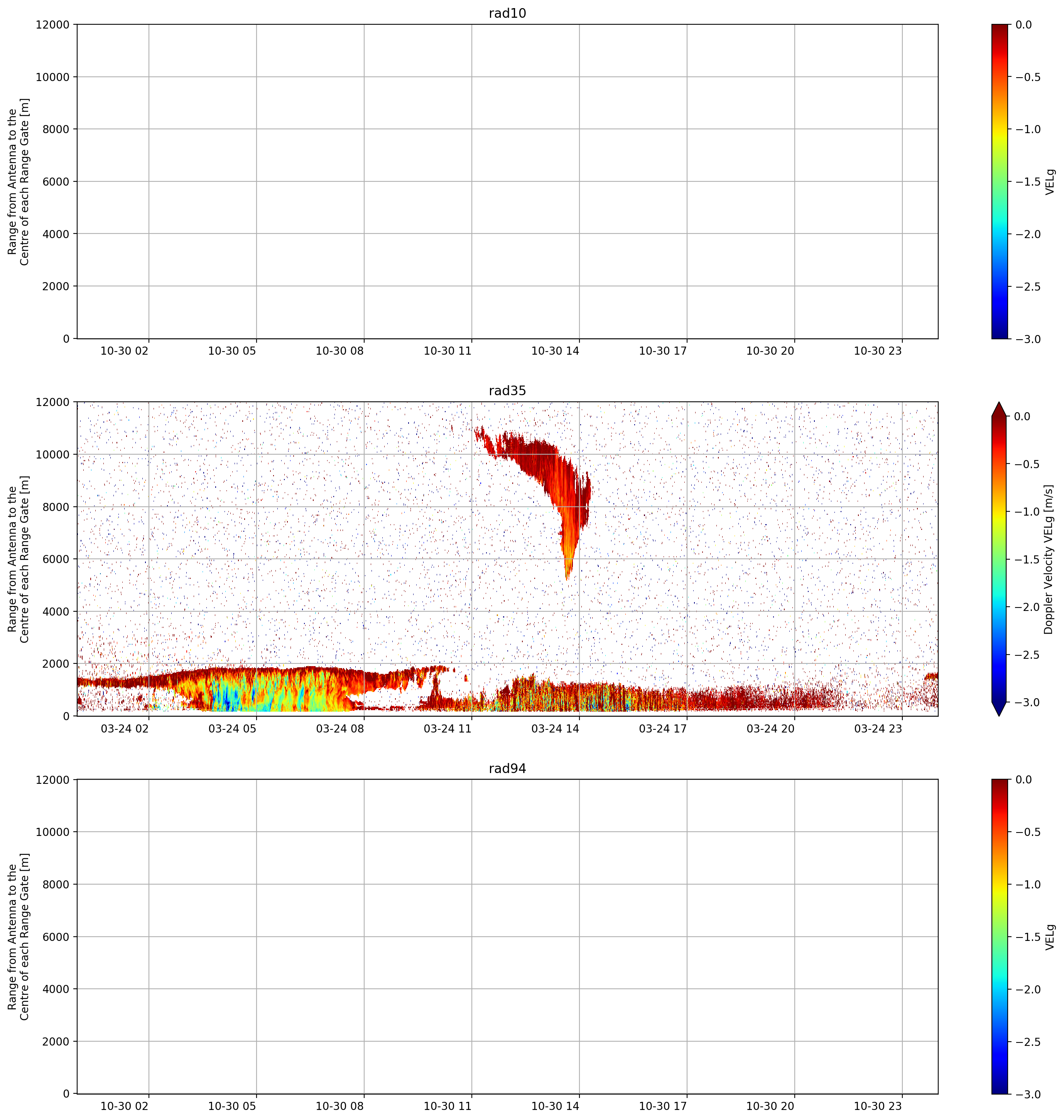Click the rad94 y-axis range label
This screenshot has height=1120, width=1064.
(x=18, y=937)
